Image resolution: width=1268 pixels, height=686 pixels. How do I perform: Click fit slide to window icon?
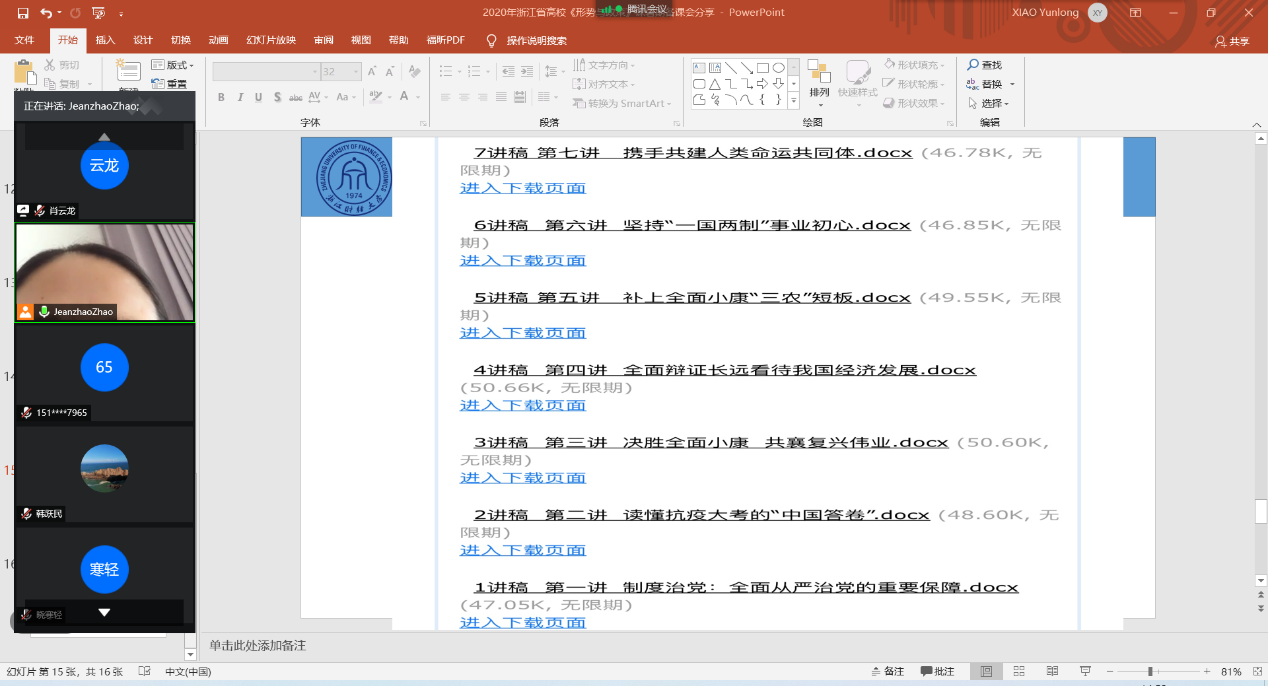pos(1254,671)
